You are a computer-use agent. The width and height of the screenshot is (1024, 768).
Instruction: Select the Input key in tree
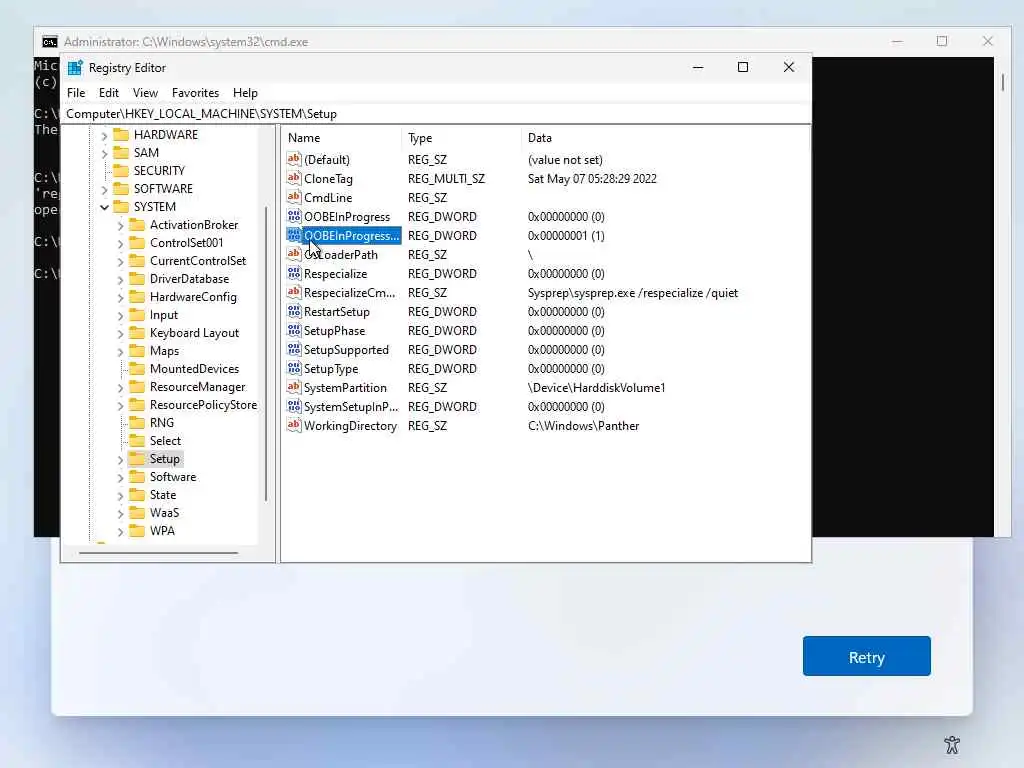pyautogui.click(x=164, y=315)
